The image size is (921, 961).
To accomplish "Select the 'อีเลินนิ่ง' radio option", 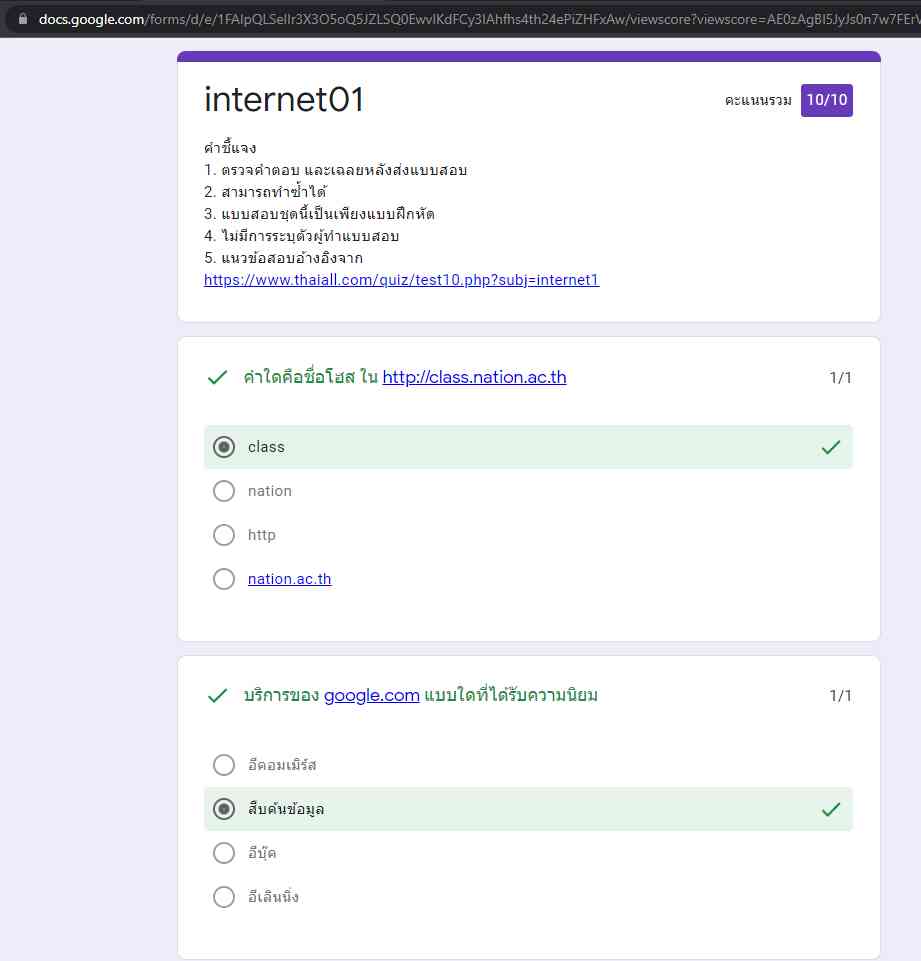I will point(224,897).
